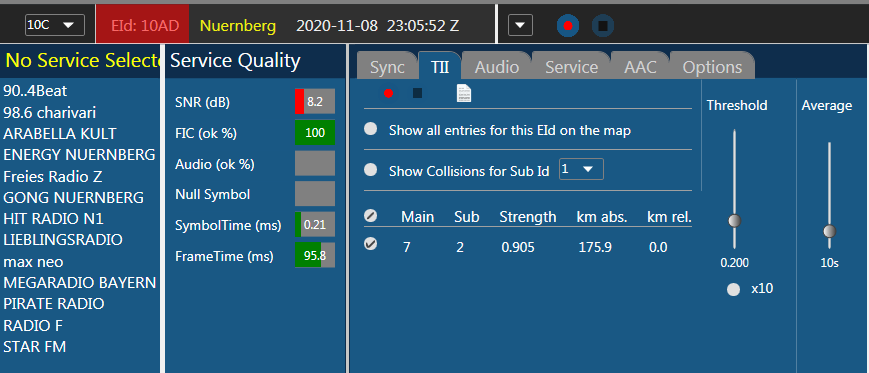
Task: Click the empty Audio (ok %) indicator bar
Action: point(315,163)
